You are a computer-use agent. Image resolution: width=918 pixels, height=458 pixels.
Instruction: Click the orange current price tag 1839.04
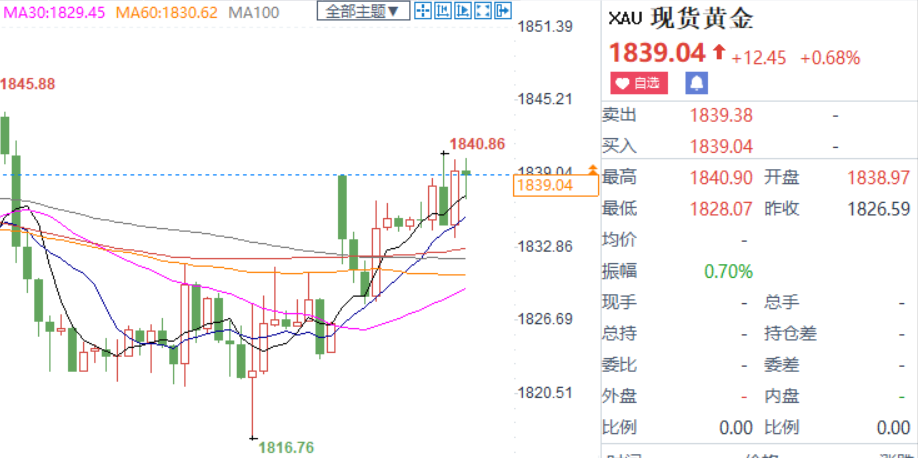click(545, 185)
